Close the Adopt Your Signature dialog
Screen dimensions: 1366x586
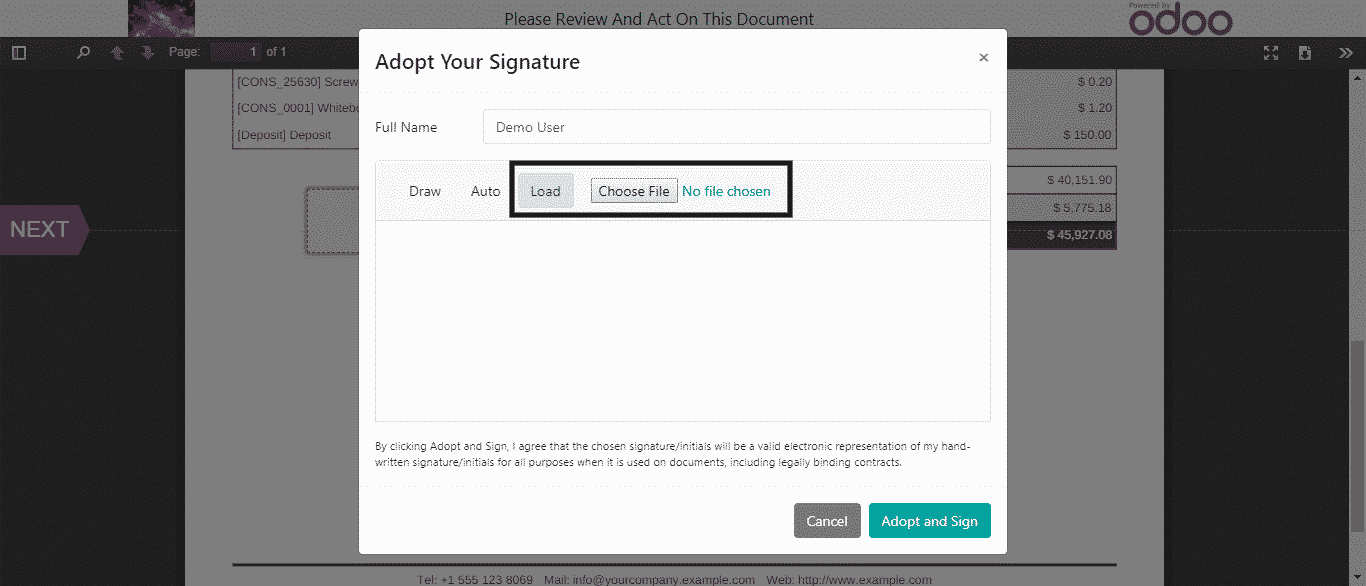pyautogui.click(x=983, y=58)
